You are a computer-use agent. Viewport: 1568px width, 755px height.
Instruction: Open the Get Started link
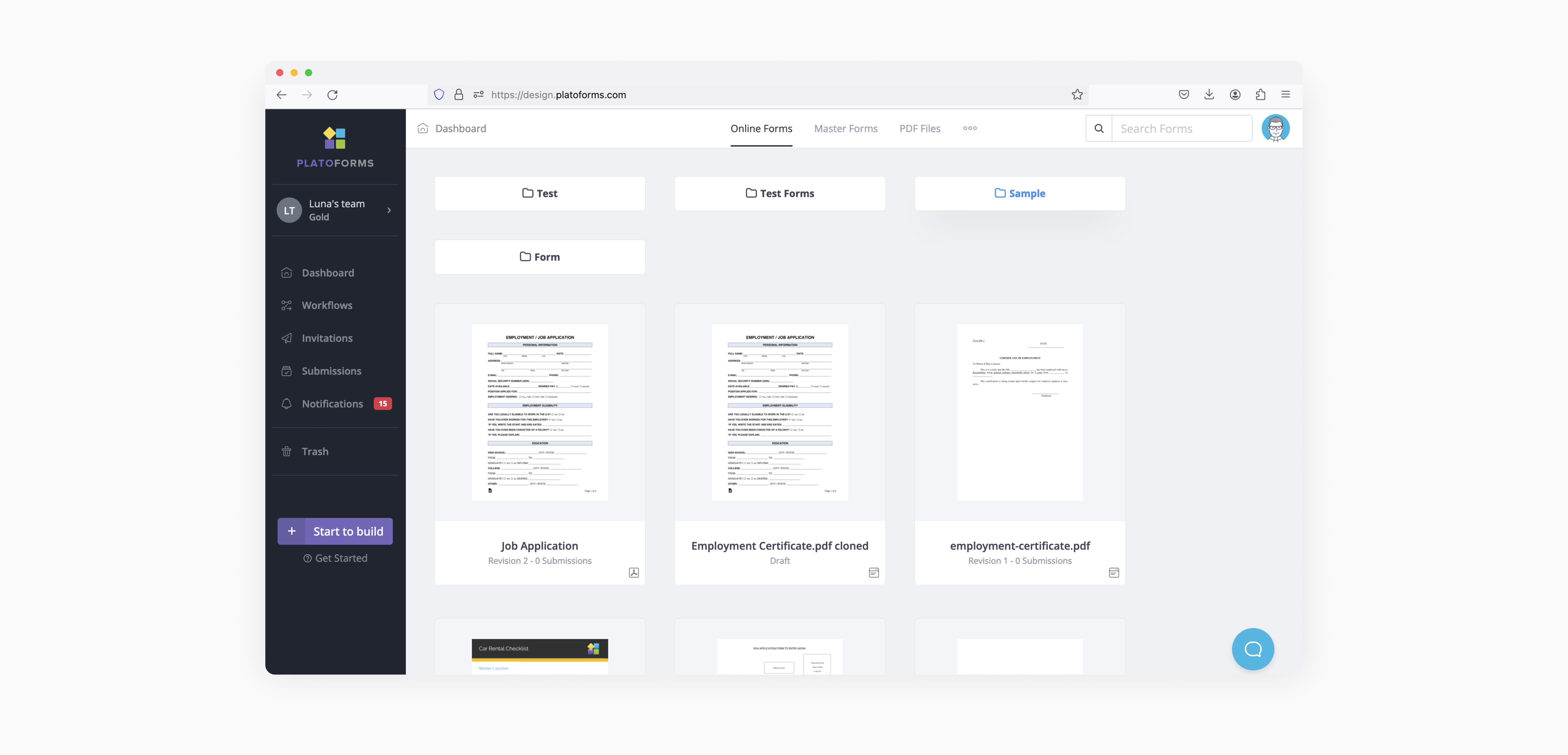(335, 558)
